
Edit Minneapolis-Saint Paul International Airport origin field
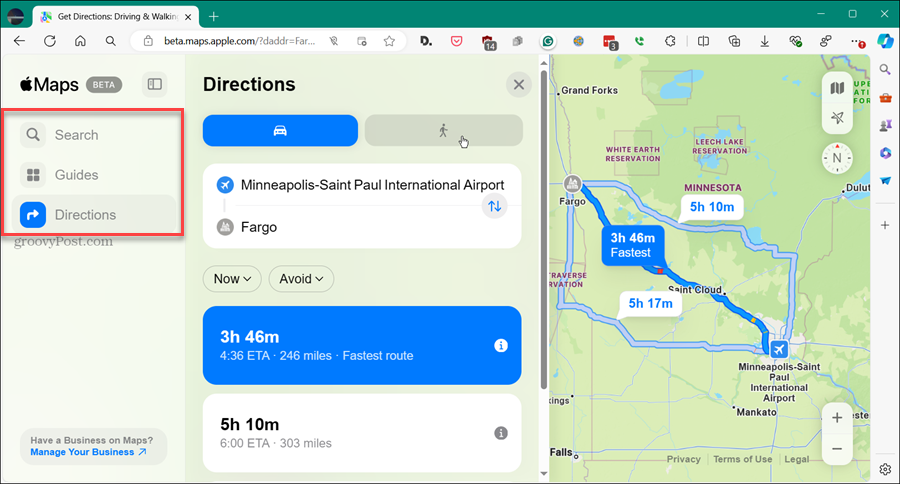(x=372, y=185)
